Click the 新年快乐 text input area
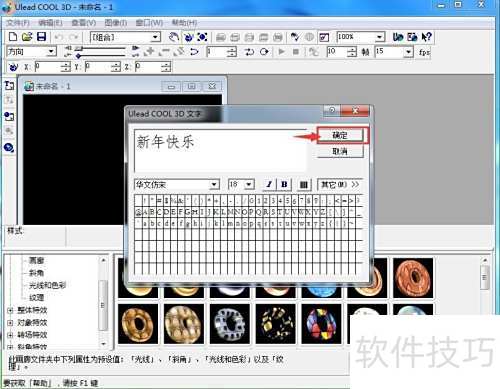The width and height of the screenshot is (500, 389). click(x=220, y=151)
